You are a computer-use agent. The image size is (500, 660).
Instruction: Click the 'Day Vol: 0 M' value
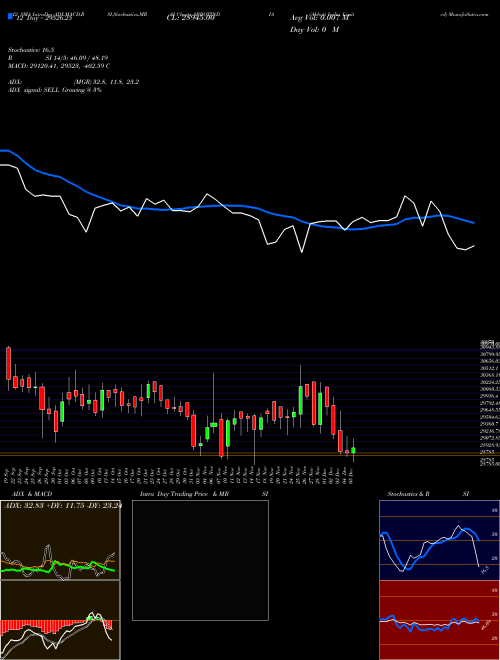(314, 30)
